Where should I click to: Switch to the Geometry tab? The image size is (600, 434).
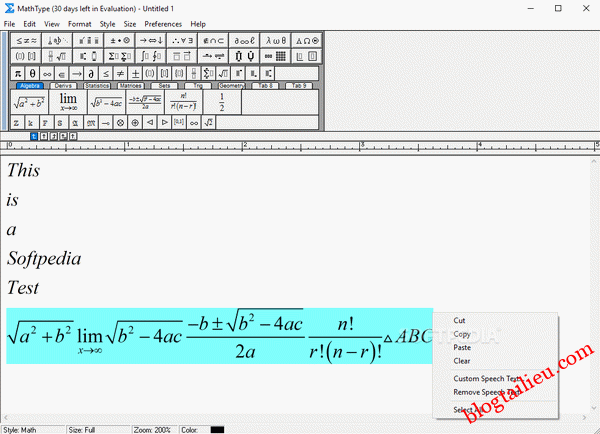coord(232,86)
